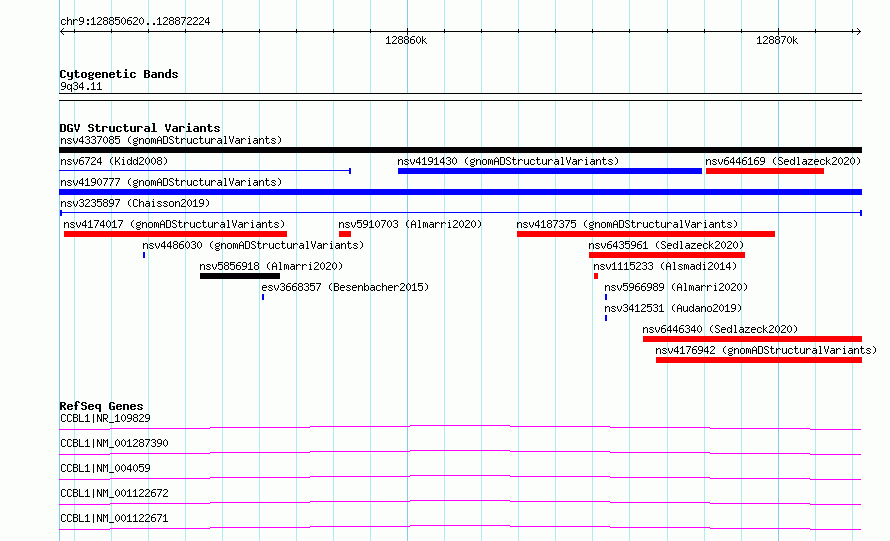Click tiny blue esv3668357 marker
The width and height of the screenshot is (890, 541).
coord(263,297)
